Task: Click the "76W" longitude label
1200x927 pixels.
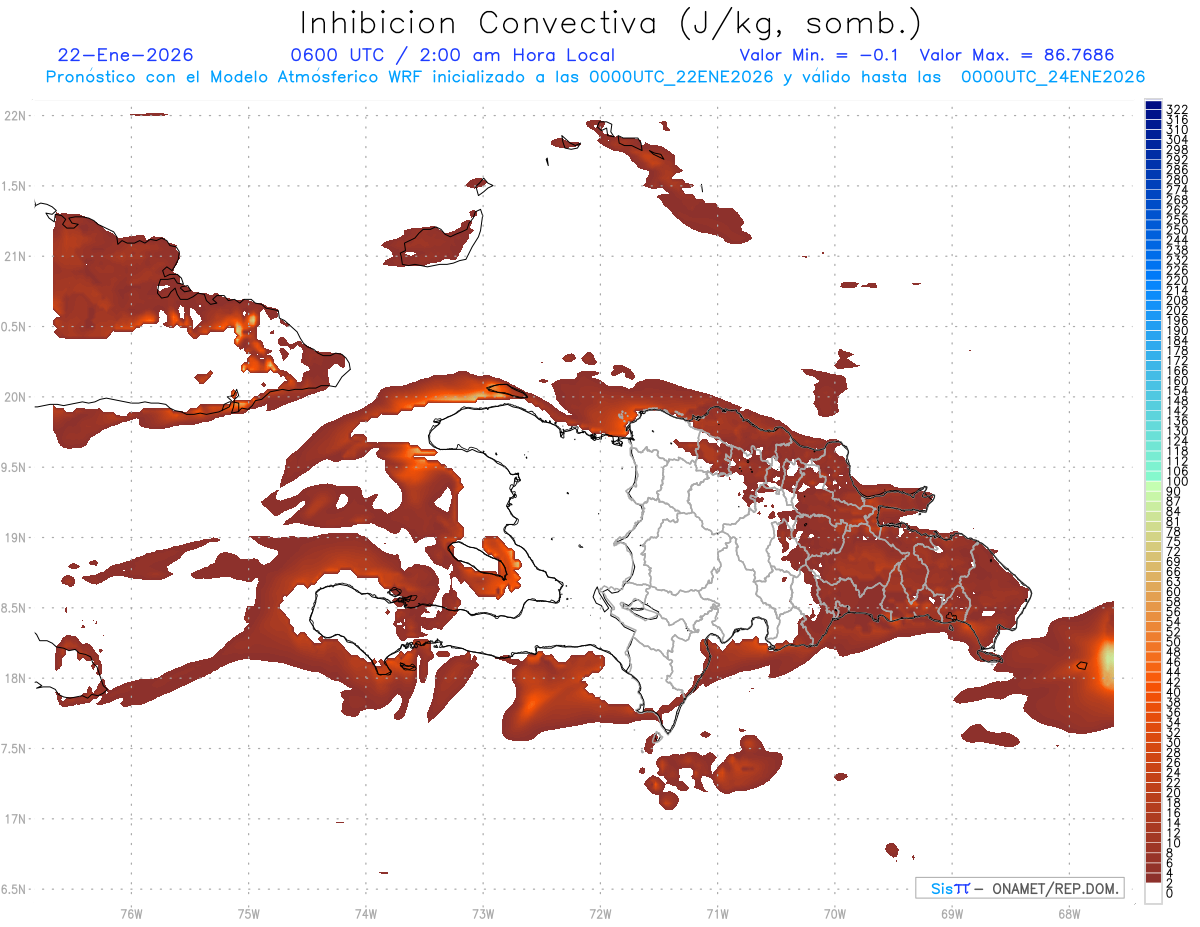Action: point(131,913)
